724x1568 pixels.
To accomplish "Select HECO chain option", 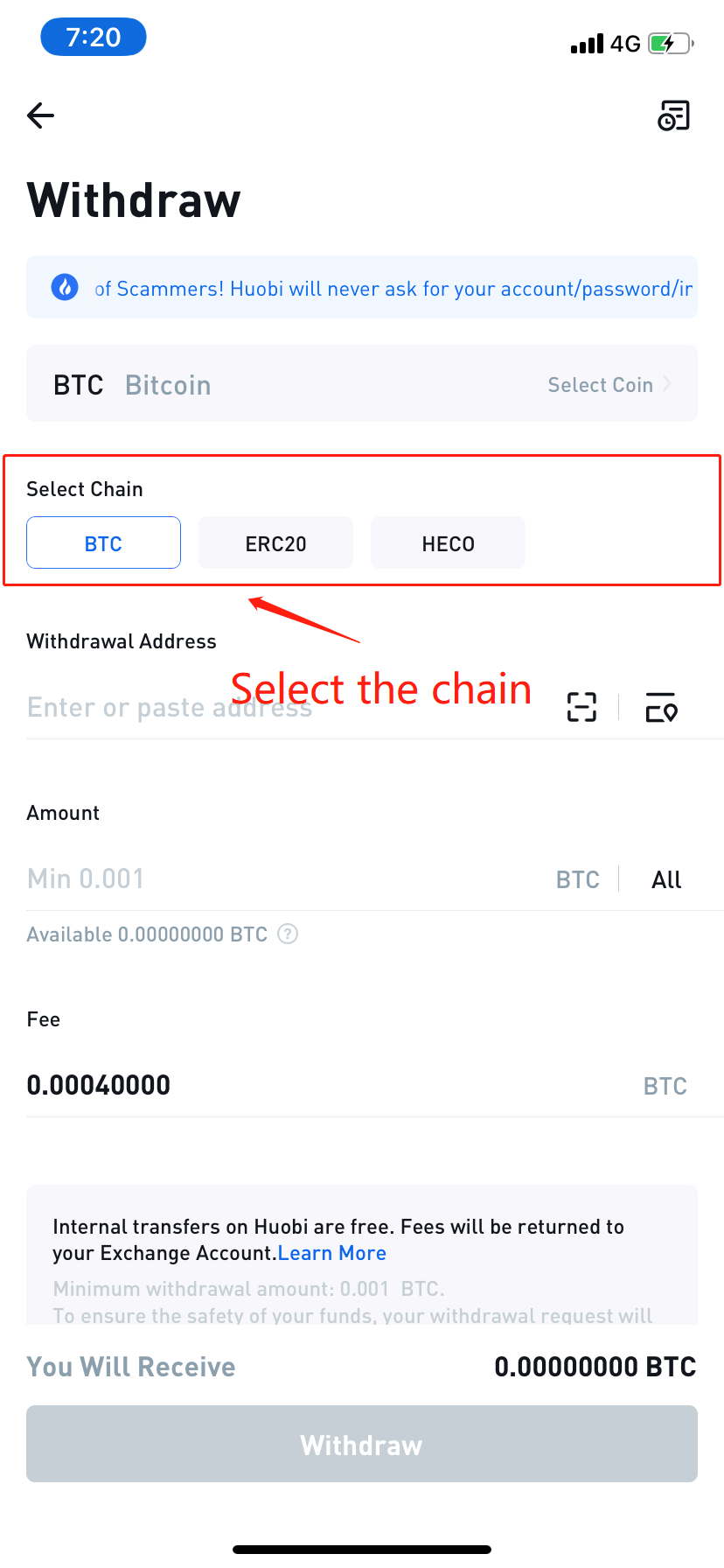I will pyautogui.click(x=448, y=542).
